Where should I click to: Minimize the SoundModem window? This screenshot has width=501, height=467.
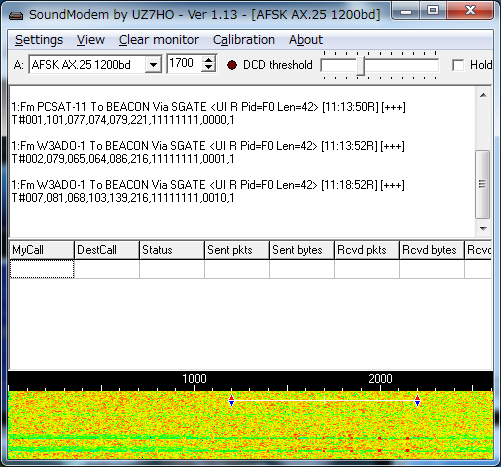406,11
